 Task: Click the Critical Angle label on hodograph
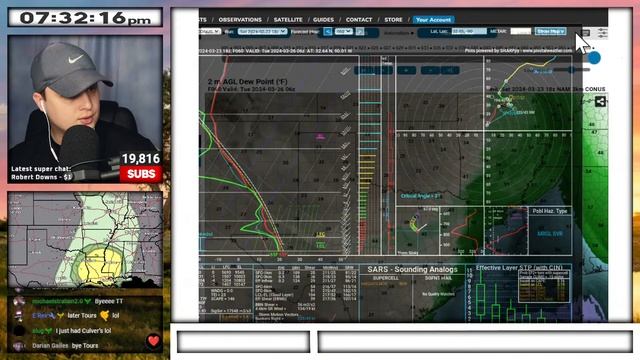pos(420,196)
